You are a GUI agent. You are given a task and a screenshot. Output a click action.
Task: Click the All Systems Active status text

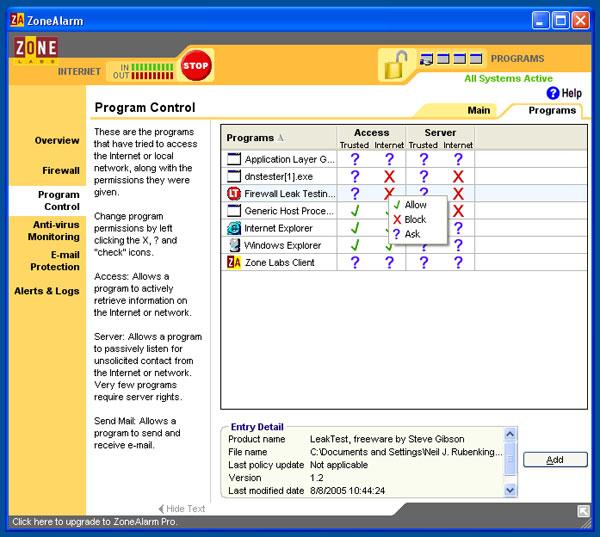pyautogui.click(x=508, y=78)
